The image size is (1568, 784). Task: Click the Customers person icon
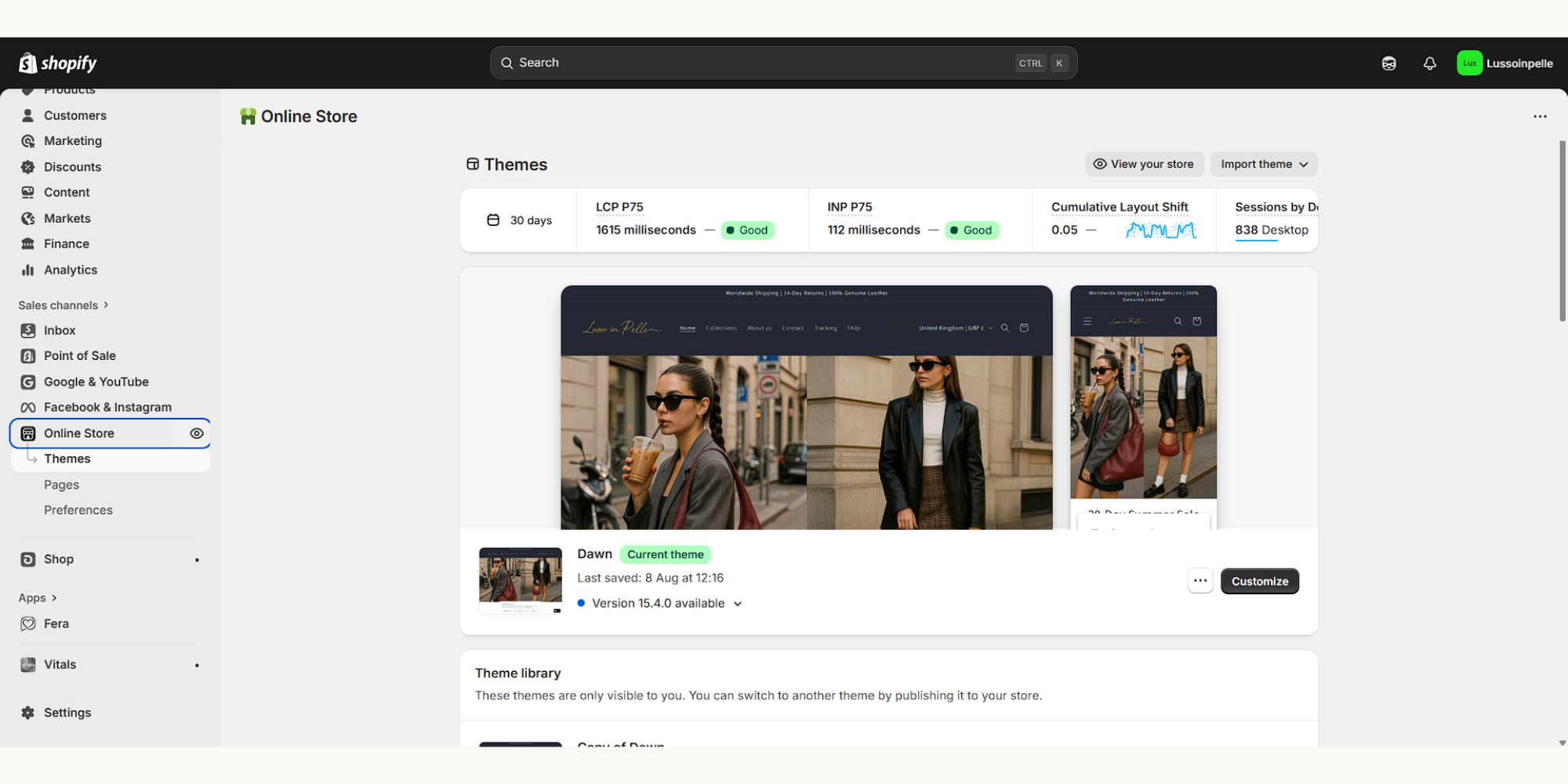click(x=28, y=115)
